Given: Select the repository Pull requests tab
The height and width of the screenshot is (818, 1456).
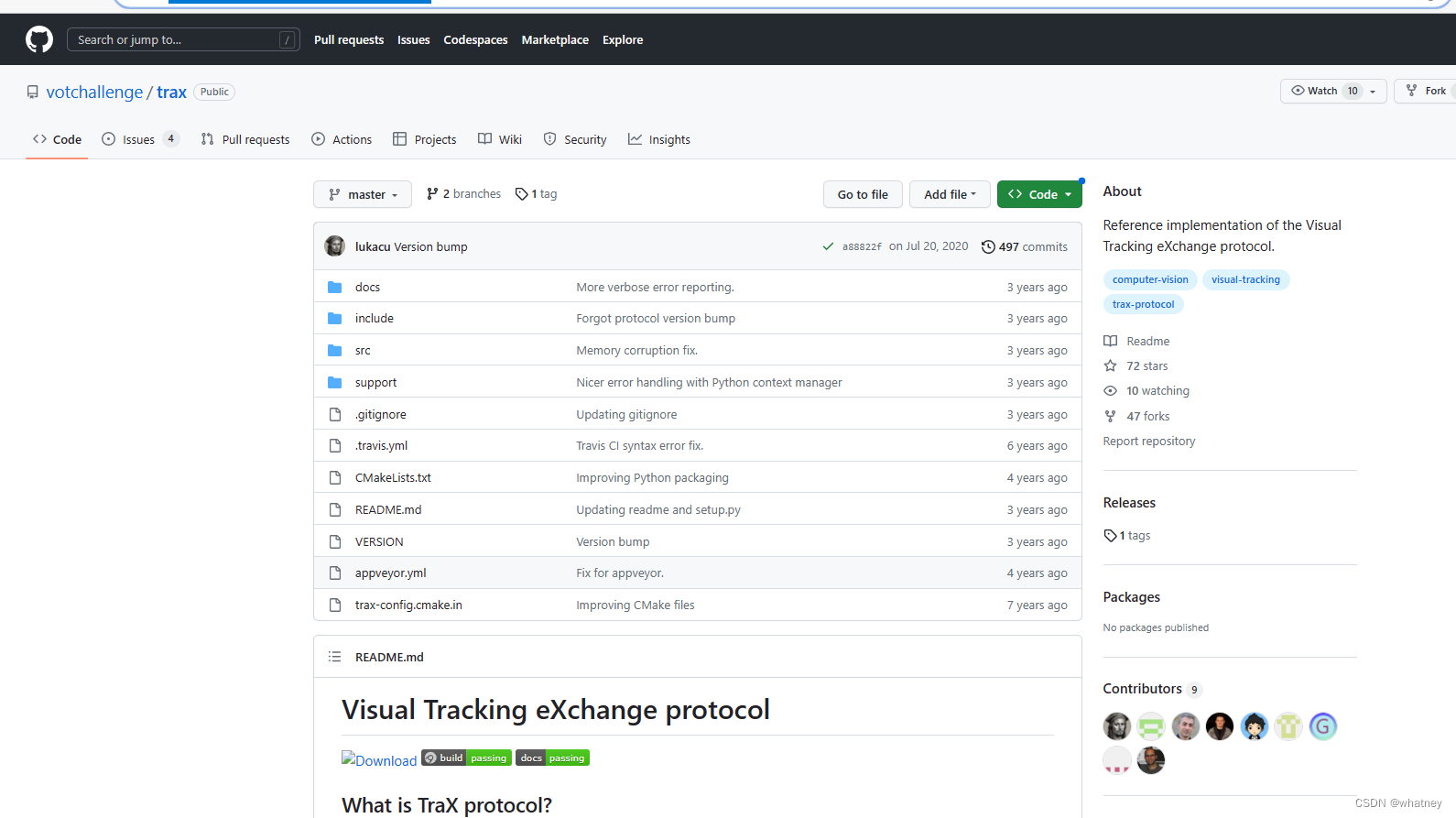Looking at the screenshot, I should pyautogui.click(x=245, y=139).
